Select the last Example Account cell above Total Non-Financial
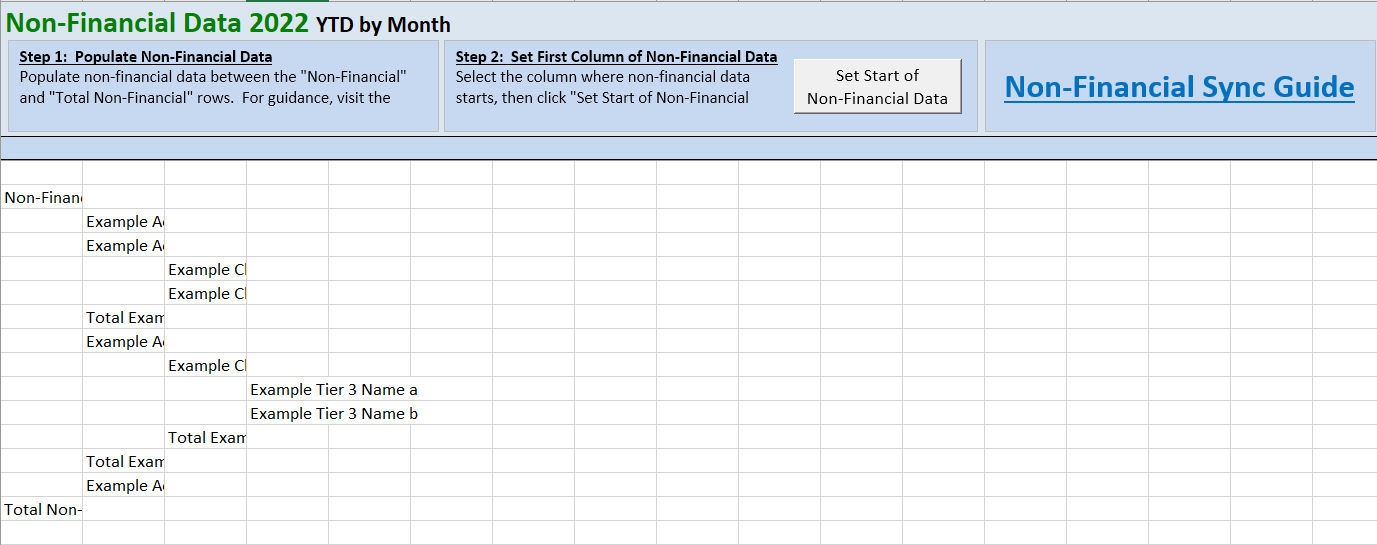 124,485
